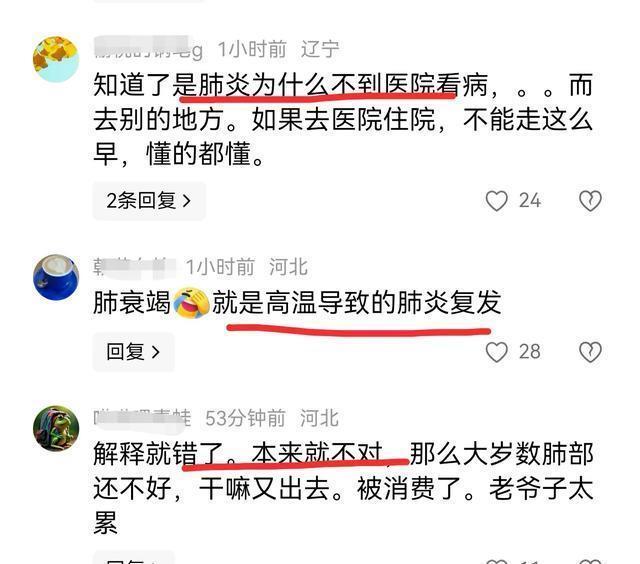The image size is (640, 564).
Task: Like the 肺衰竭 comment with 28 likes
Action: (497, 352)
